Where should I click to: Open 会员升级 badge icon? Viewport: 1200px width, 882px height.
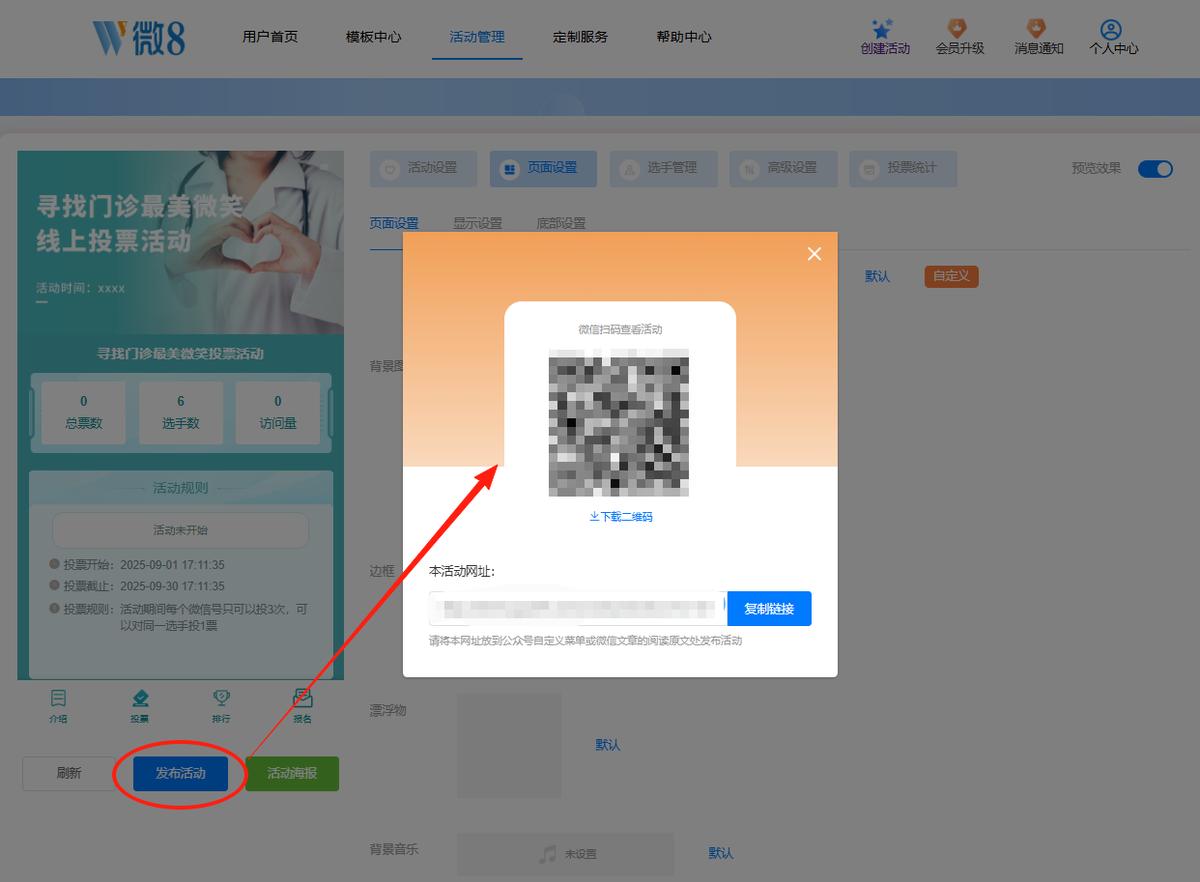tap(958, 29)
